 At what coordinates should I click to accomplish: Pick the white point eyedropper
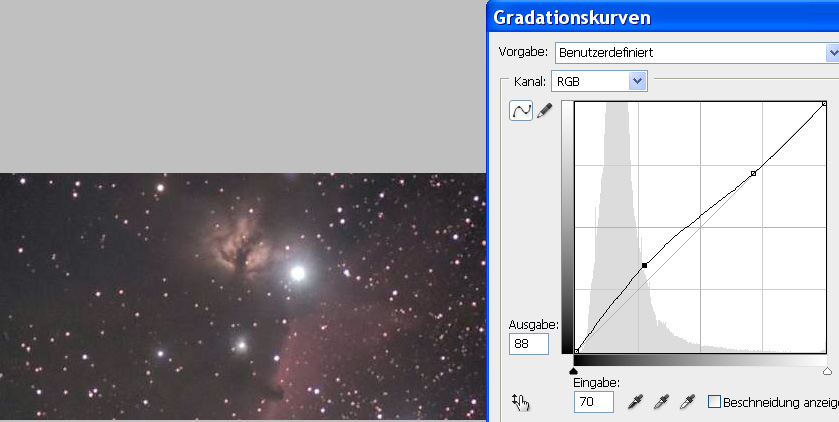coord(687,402)
